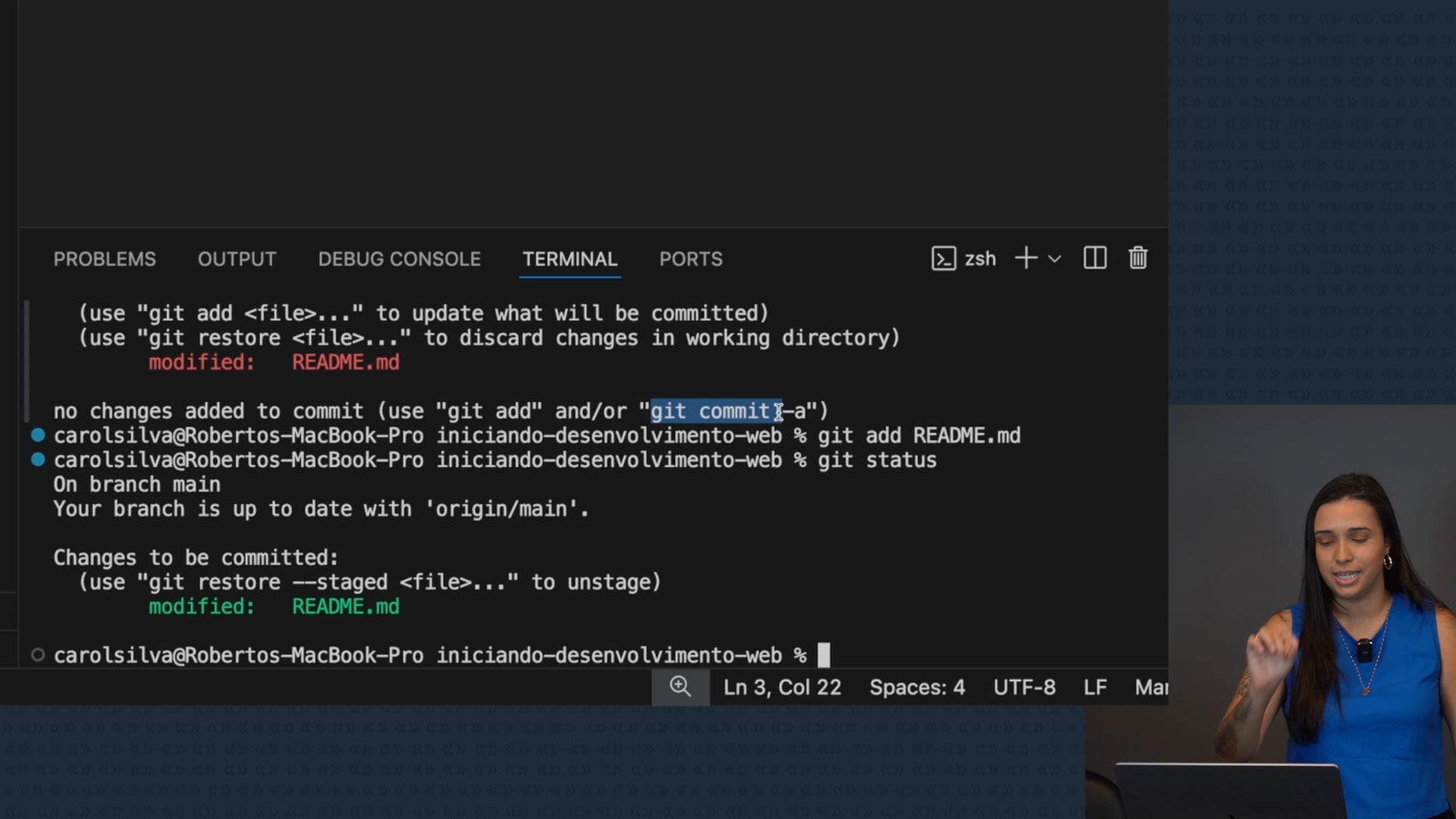Change indentation via Spaces: 4
The image size is (1456, 819).
(917, 688)
